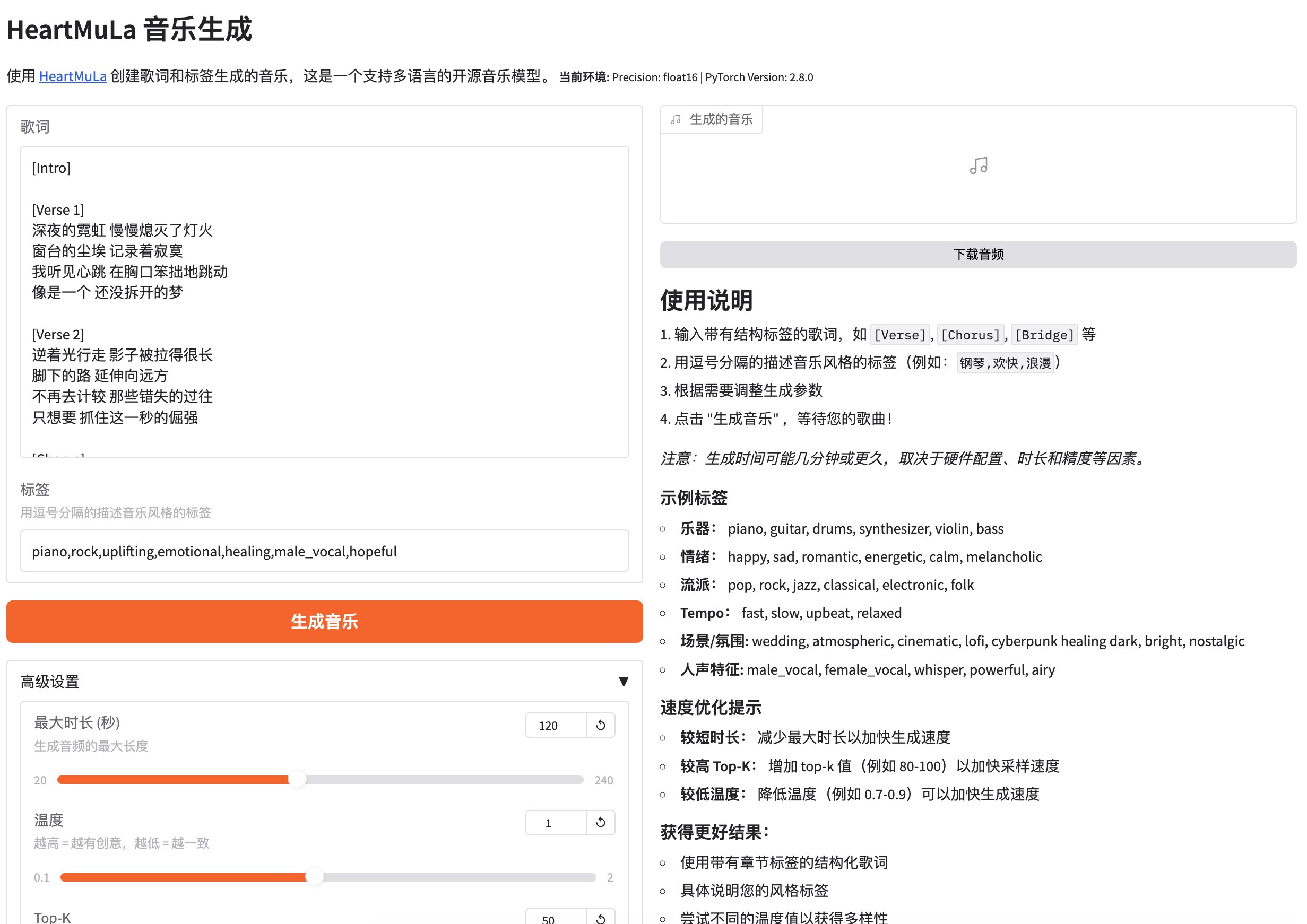Click unfilled gray part of 温度 slider track
This screenshot has width=1307, height=924.
455,877
